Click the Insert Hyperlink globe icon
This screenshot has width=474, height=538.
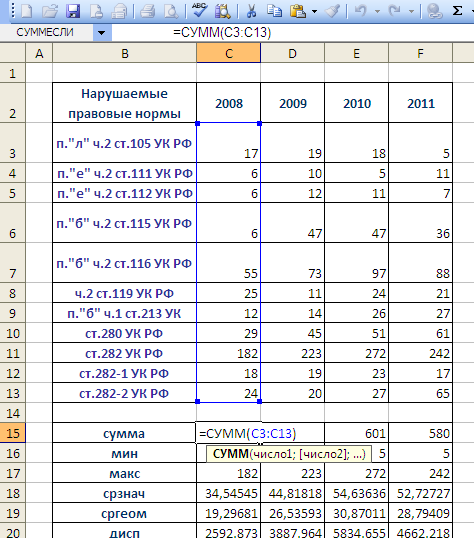(434, 11)
